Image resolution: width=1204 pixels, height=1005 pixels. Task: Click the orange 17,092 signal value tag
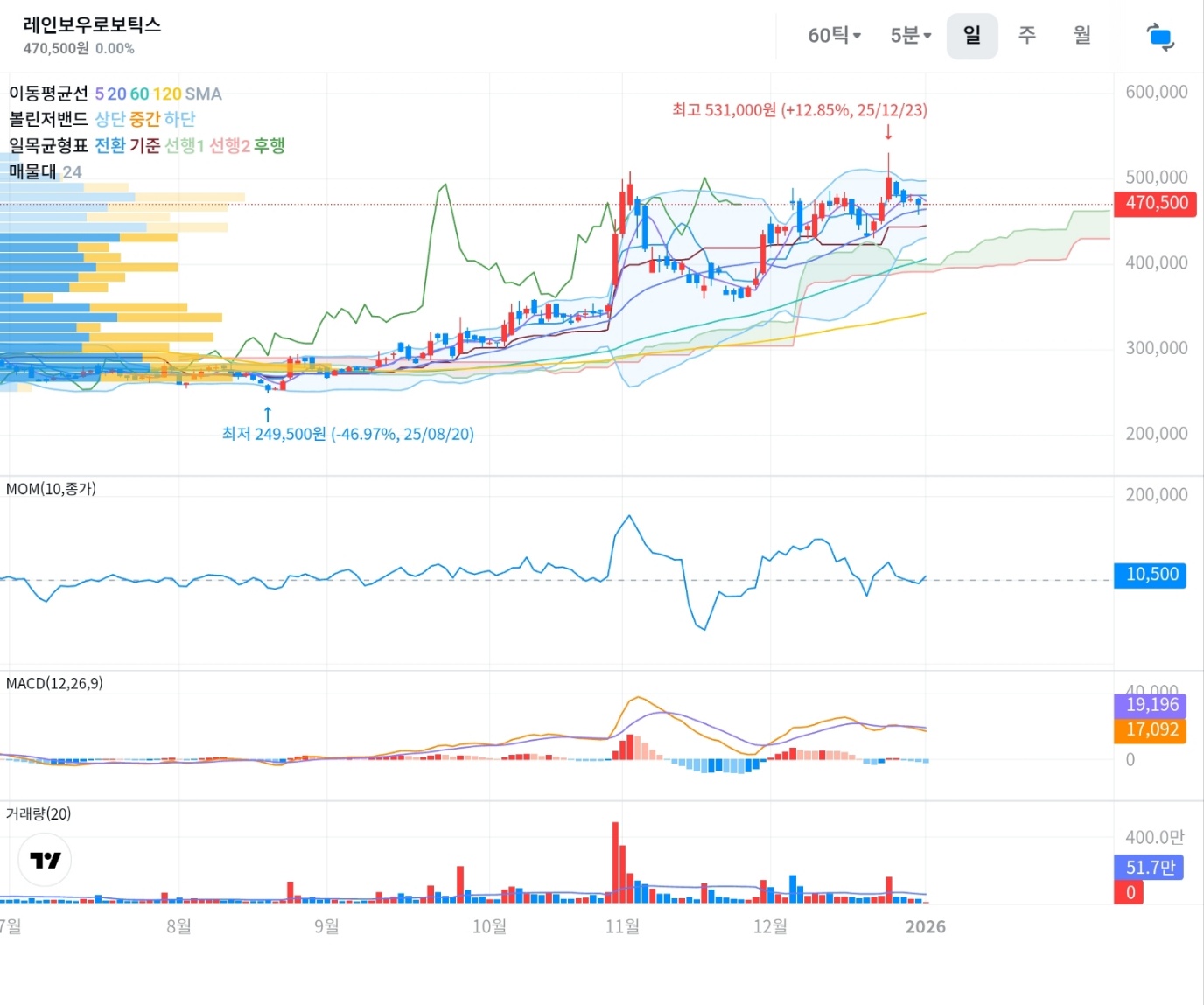tap(1150, 730)
